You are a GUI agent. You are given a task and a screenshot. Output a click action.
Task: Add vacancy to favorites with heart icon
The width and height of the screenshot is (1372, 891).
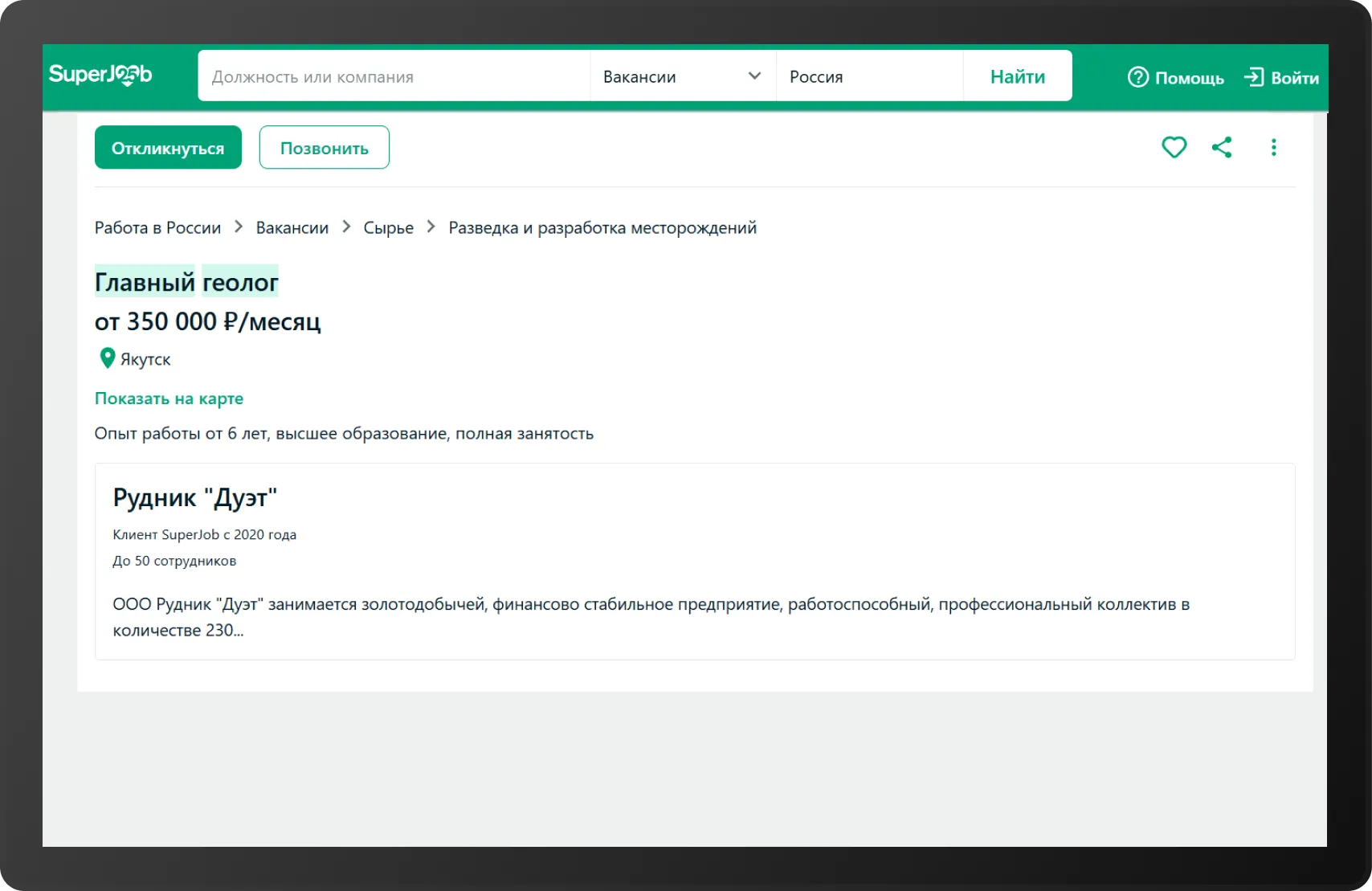click(x=1174, y=148)
